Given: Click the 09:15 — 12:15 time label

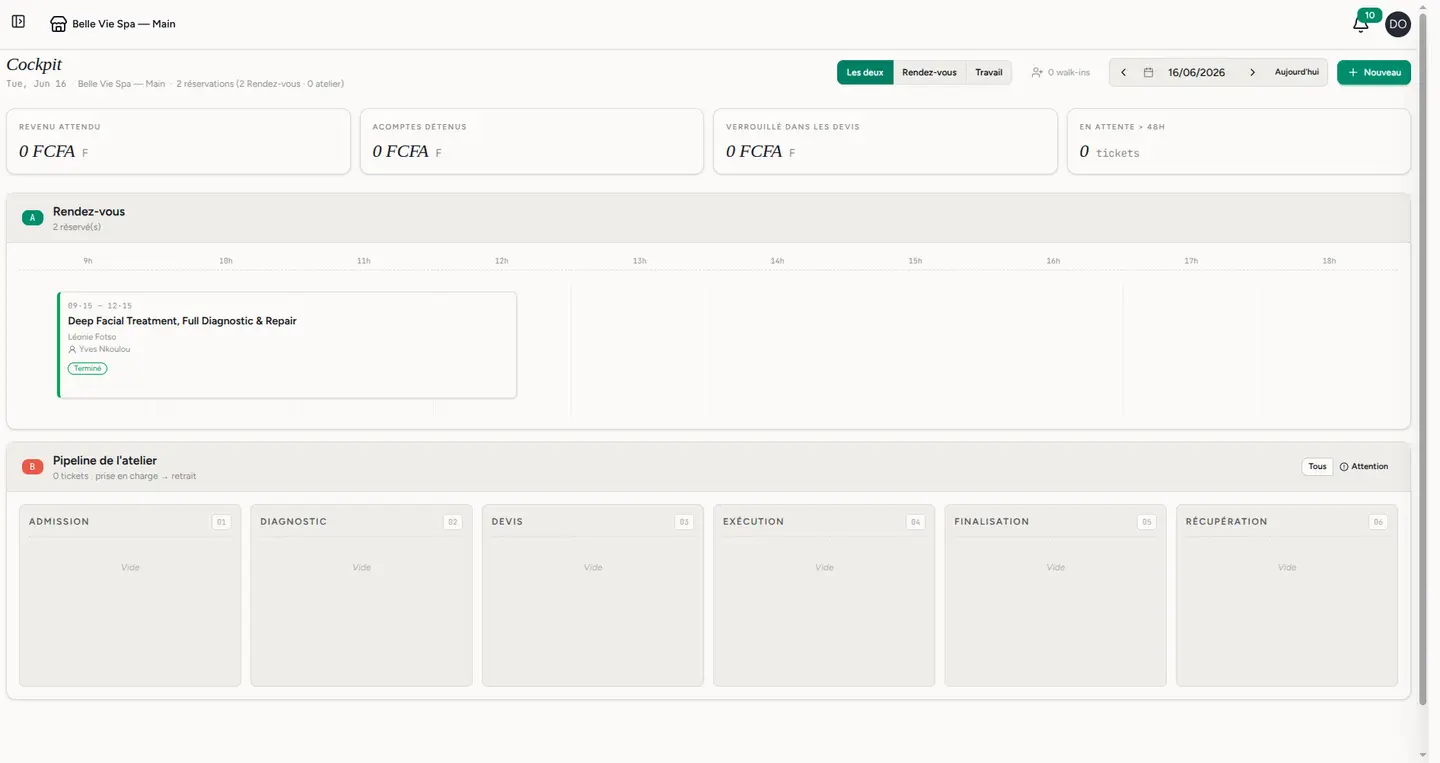Looking at the screenshot, I should 100,306.
